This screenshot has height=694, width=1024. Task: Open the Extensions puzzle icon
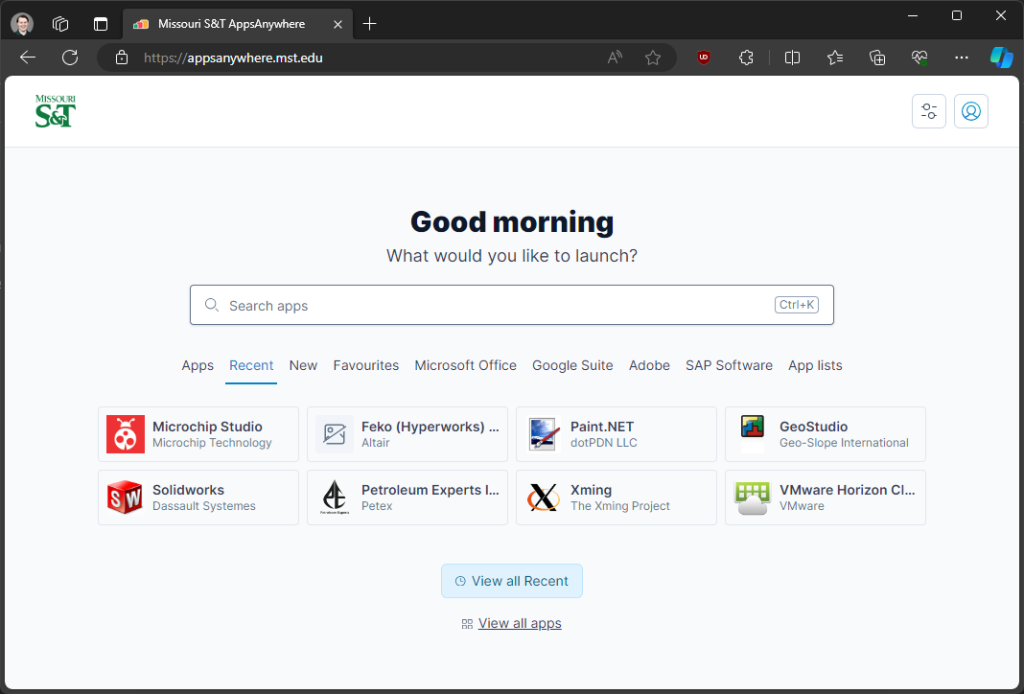click(746, 57)
